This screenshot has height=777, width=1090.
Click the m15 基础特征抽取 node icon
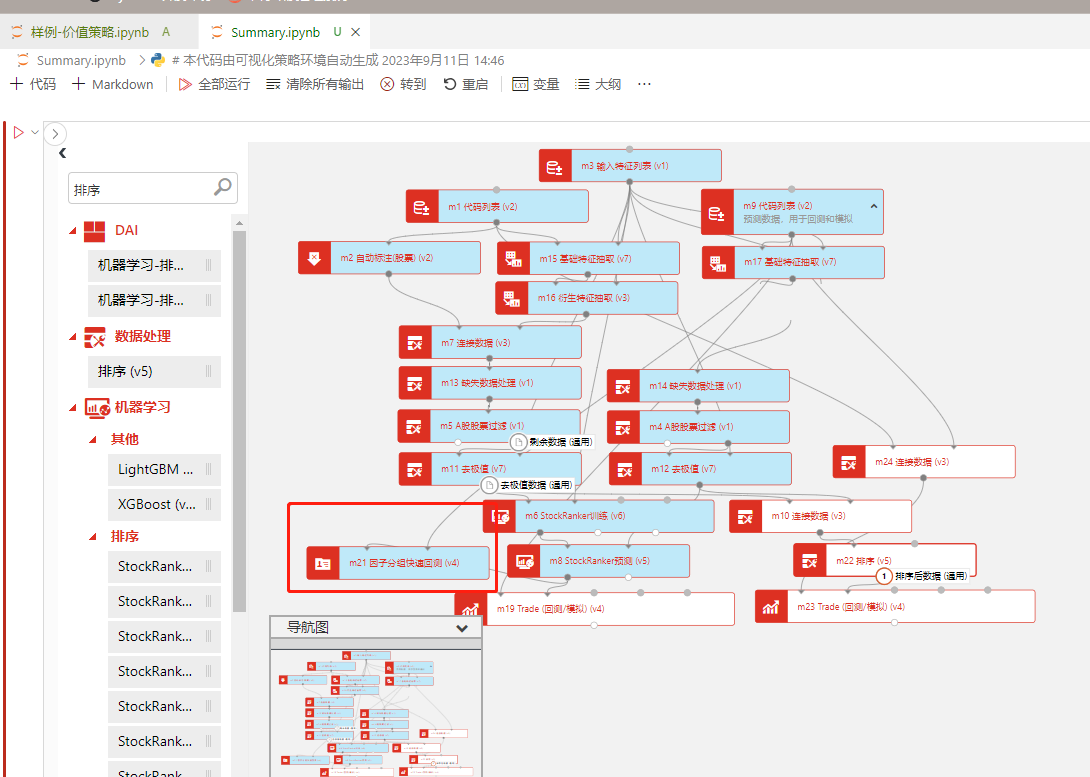[x=514, y=259]
